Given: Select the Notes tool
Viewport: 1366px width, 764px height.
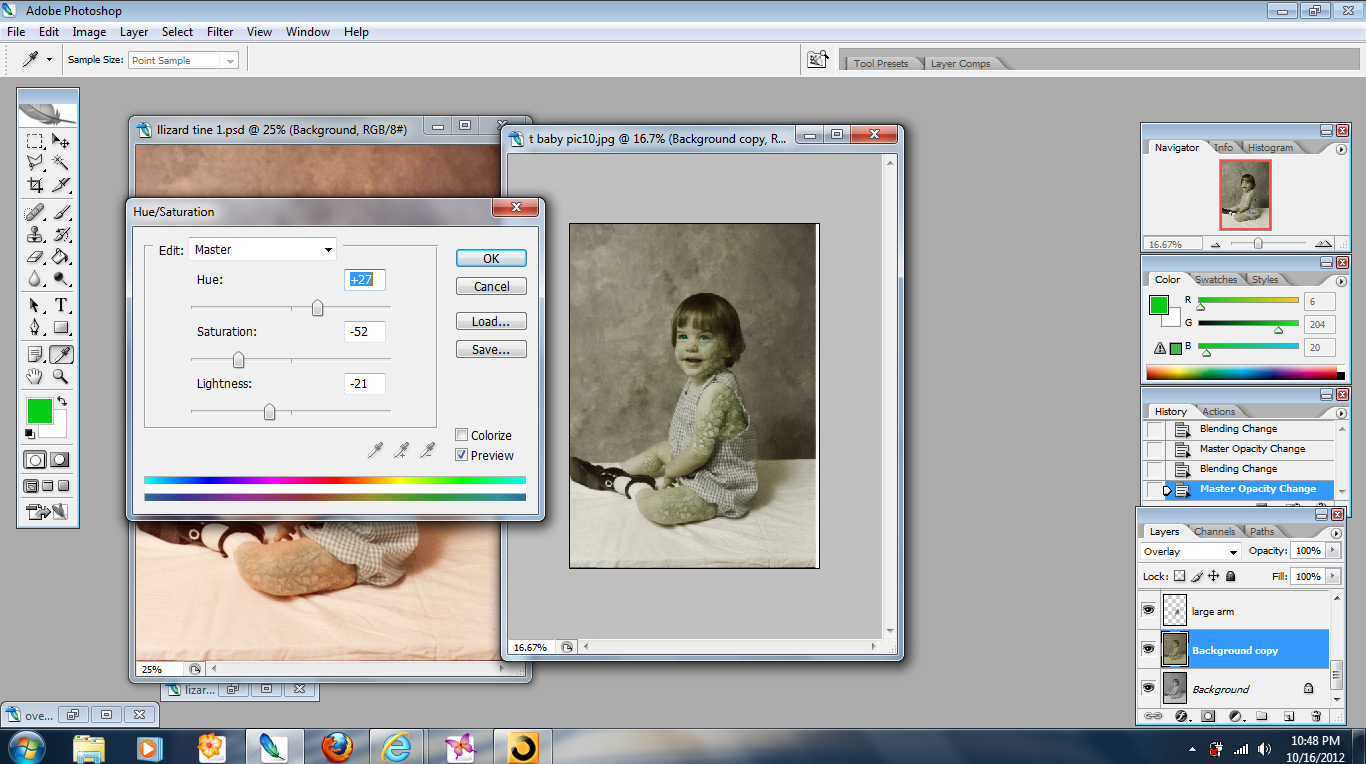Looking at the screenshot, I should click(x=35, y=354).
